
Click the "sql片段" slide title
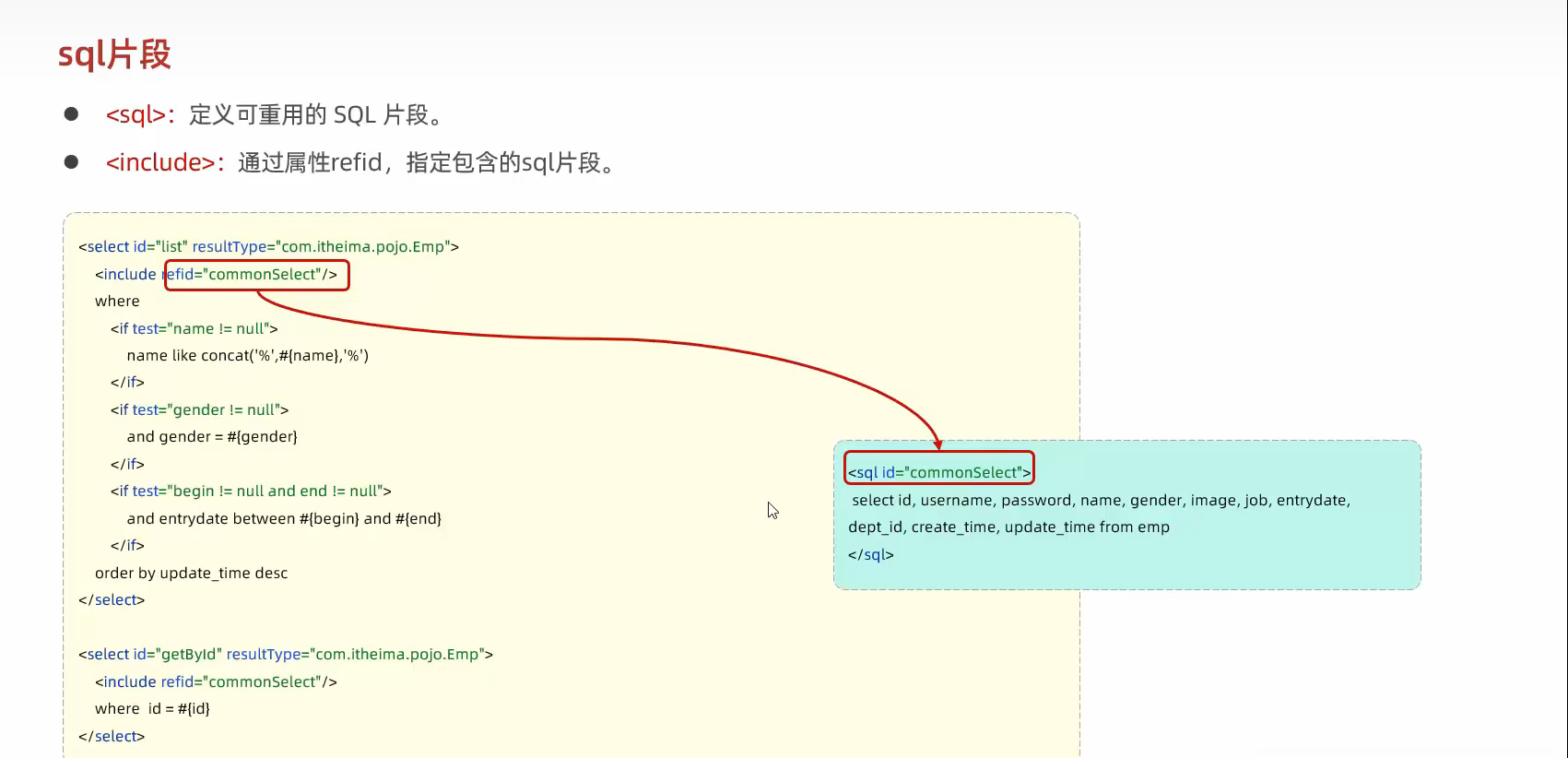pyautogui.click(x=114, y=54)
